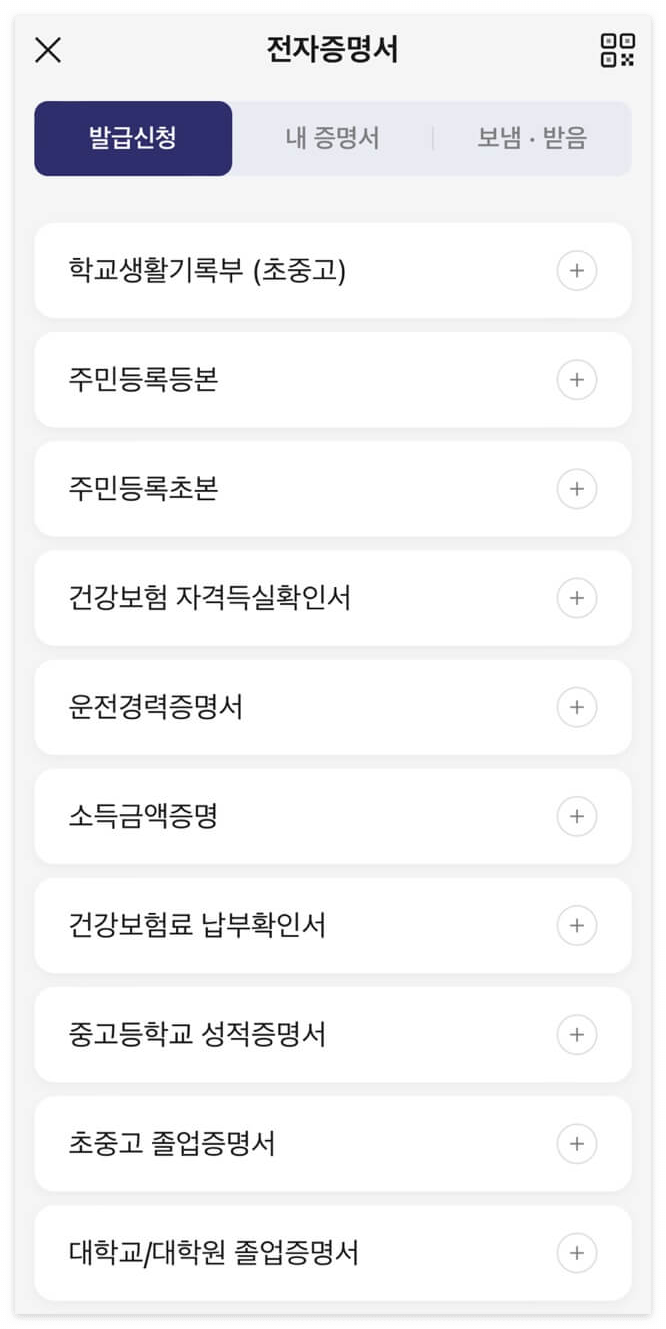This screenshot has height=1329, width=666.
Task: Switch to the 내 증명서 tab
Action: 334,138
